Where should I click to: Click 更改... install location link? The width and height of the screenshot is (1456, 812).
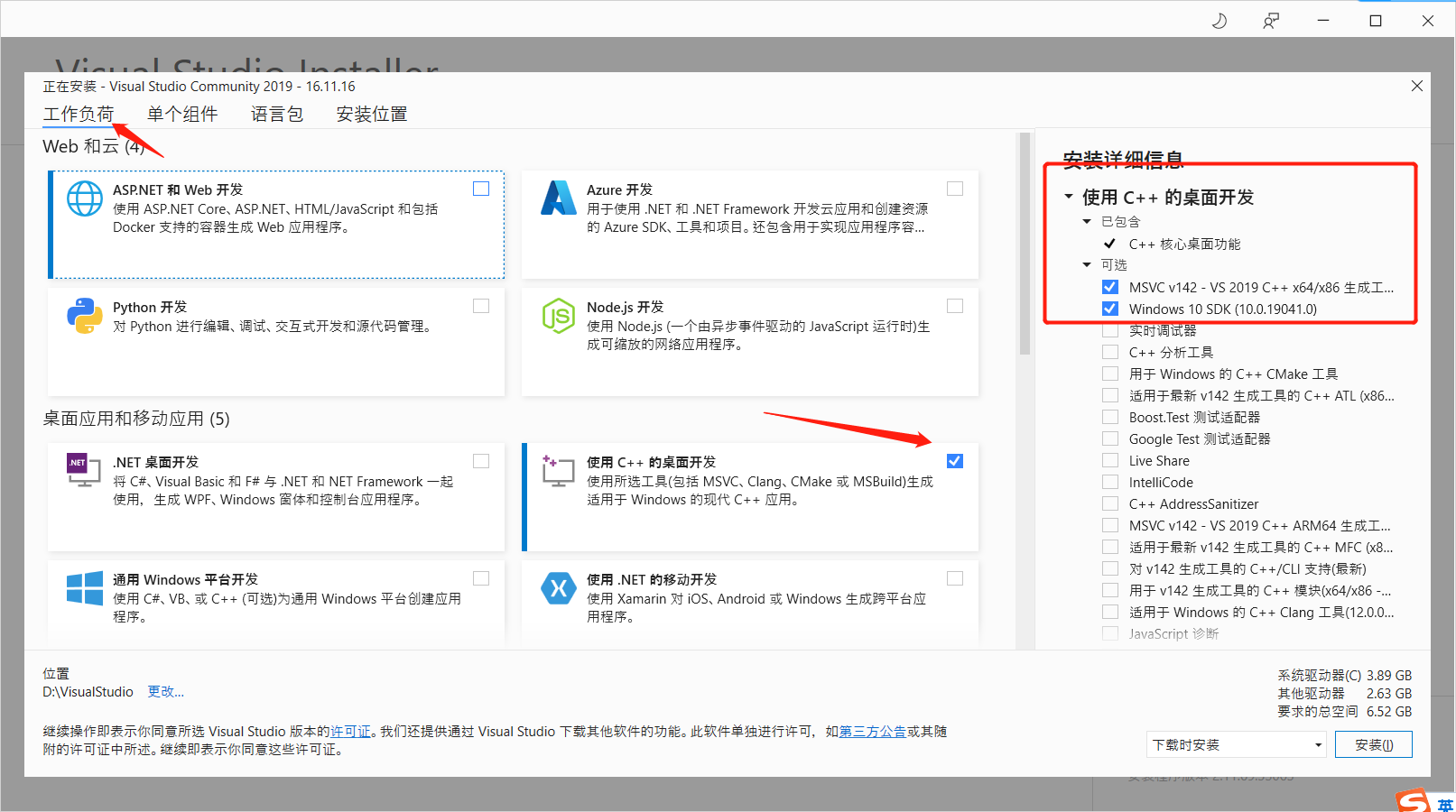point(165,691)
